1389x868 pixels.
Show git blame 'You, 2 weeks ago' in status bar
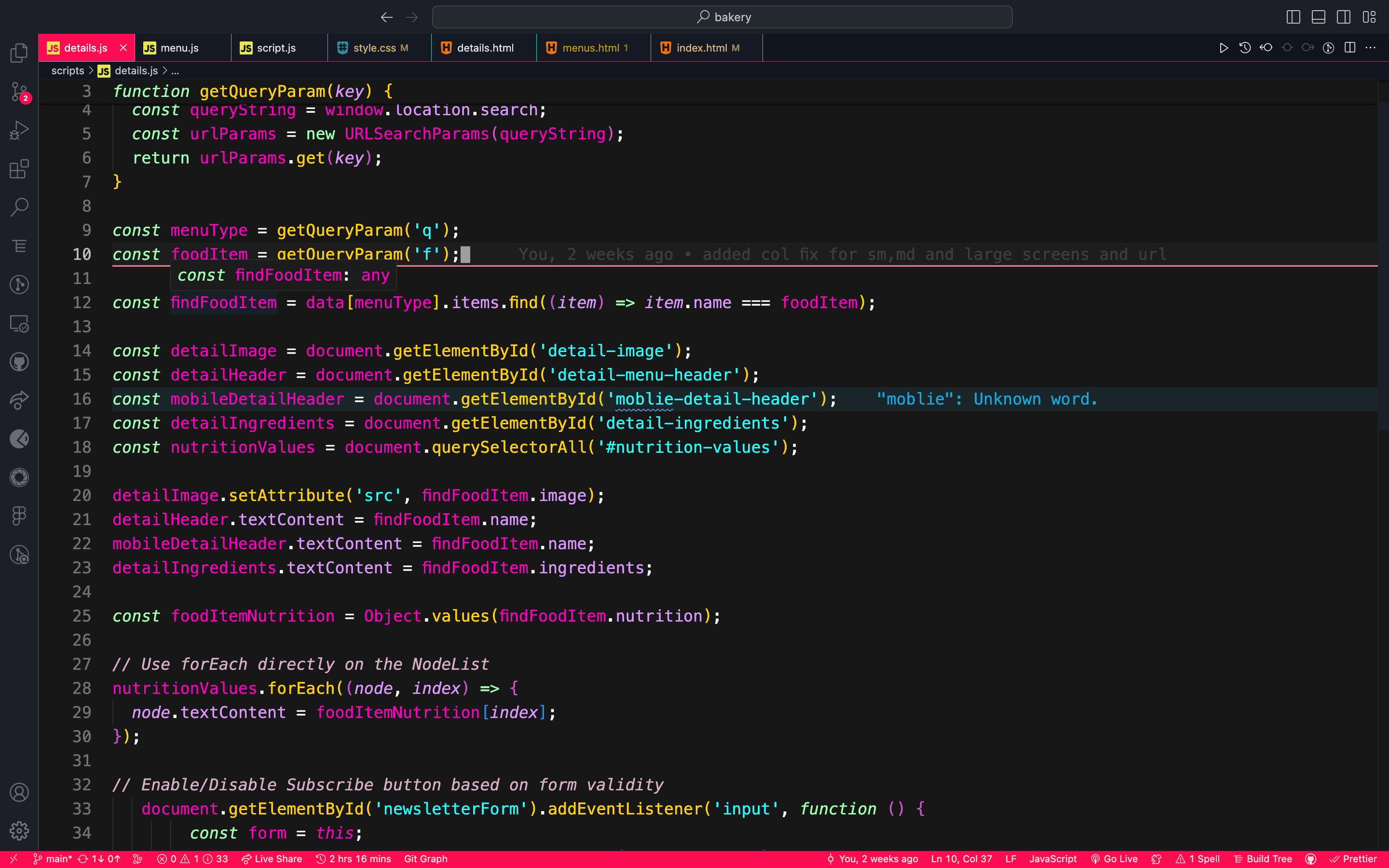872,859
